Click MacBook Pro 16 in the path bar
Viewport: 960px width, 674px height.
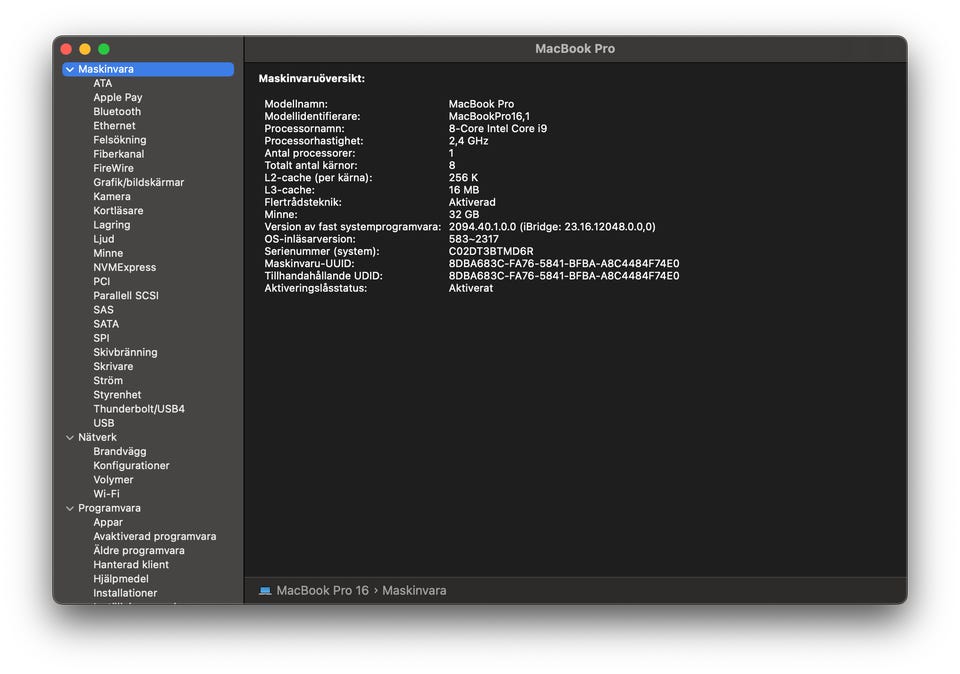(322, 591)
